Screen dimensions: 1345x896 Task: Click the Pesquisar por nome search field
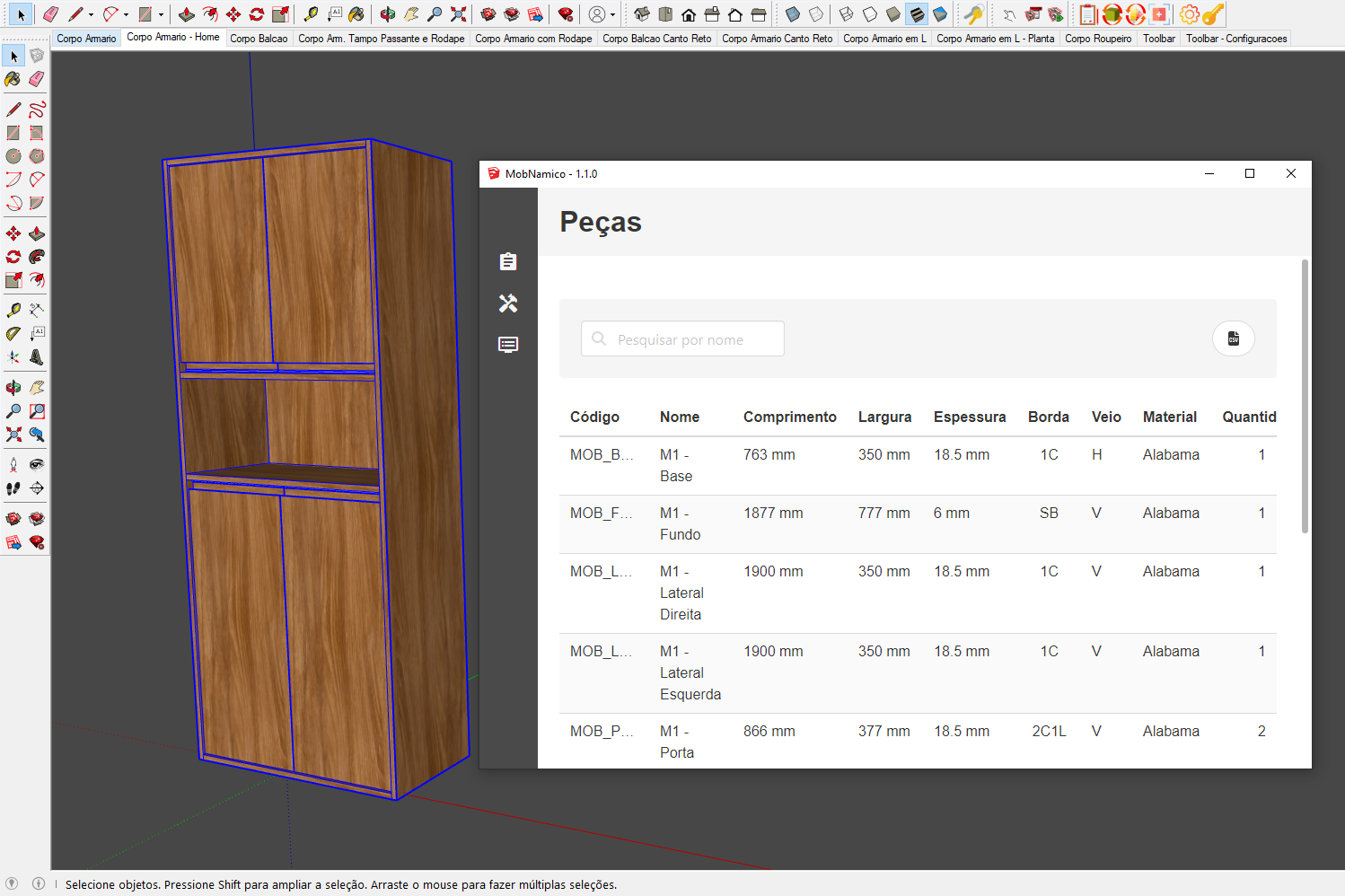[682, 338]
